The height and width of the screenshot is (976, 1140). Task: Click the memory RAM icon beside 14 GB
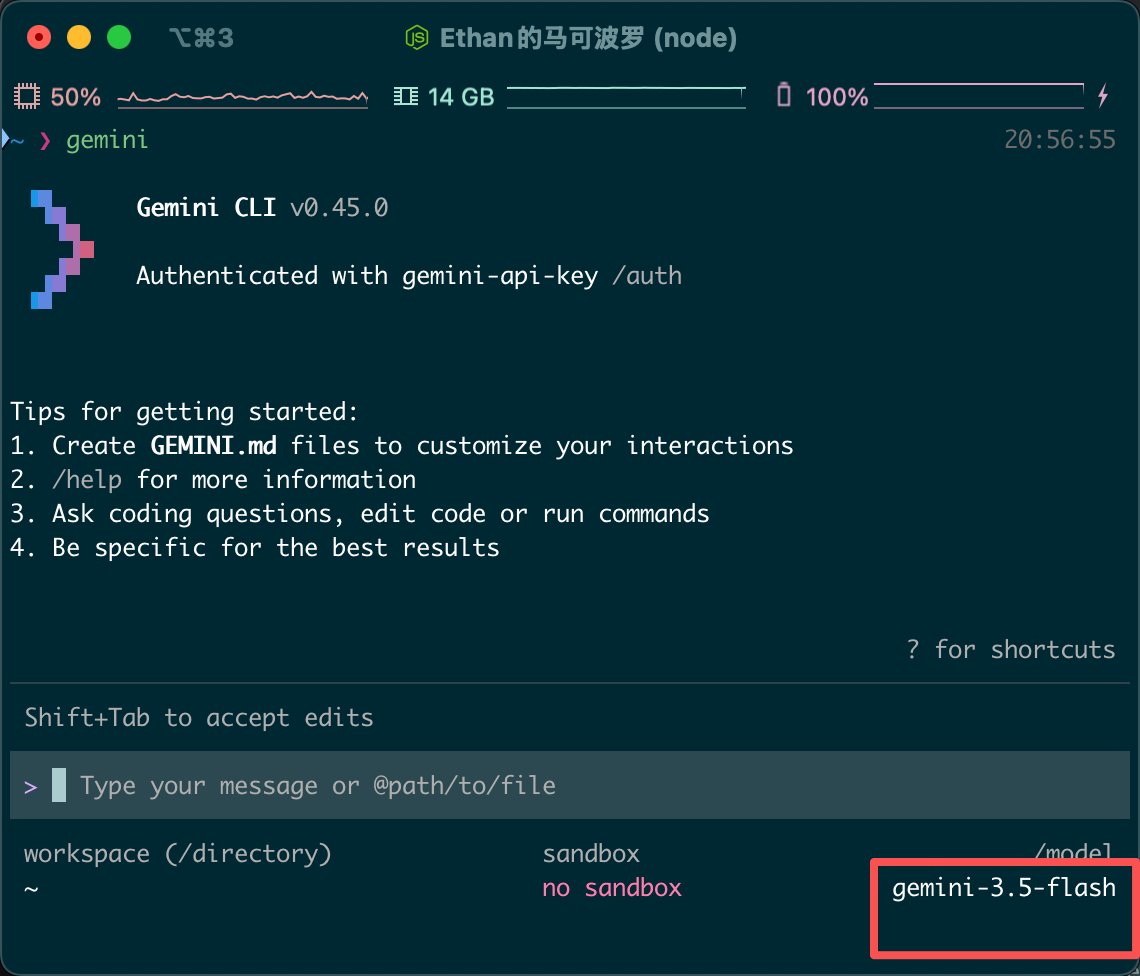406,96
